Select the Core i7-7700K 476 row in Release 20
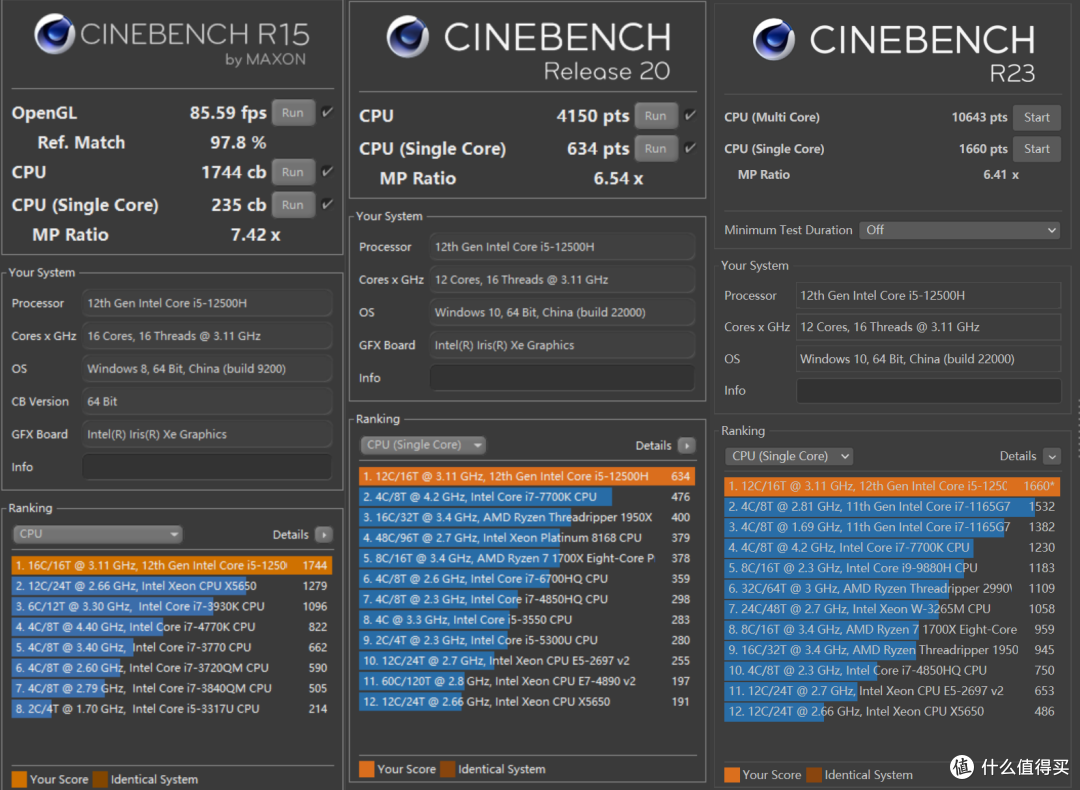This screenshot has height=790, width=1080. point(527,497)
